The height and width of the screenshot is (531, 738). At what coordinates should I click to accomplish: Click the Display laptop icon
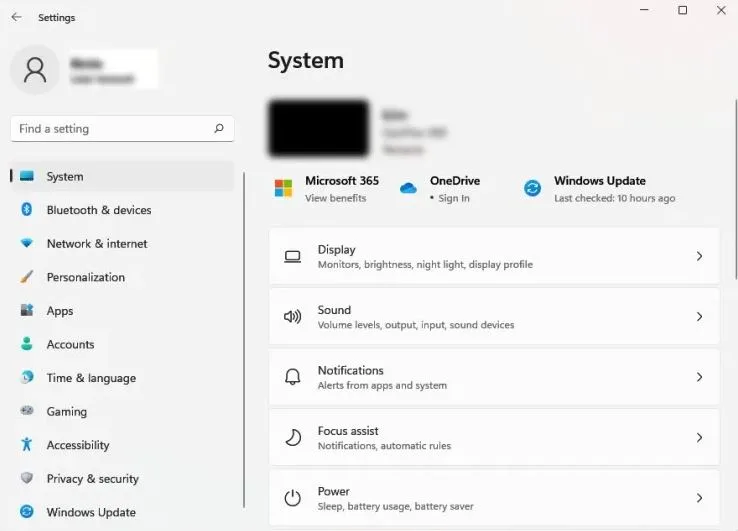(292, 257)
